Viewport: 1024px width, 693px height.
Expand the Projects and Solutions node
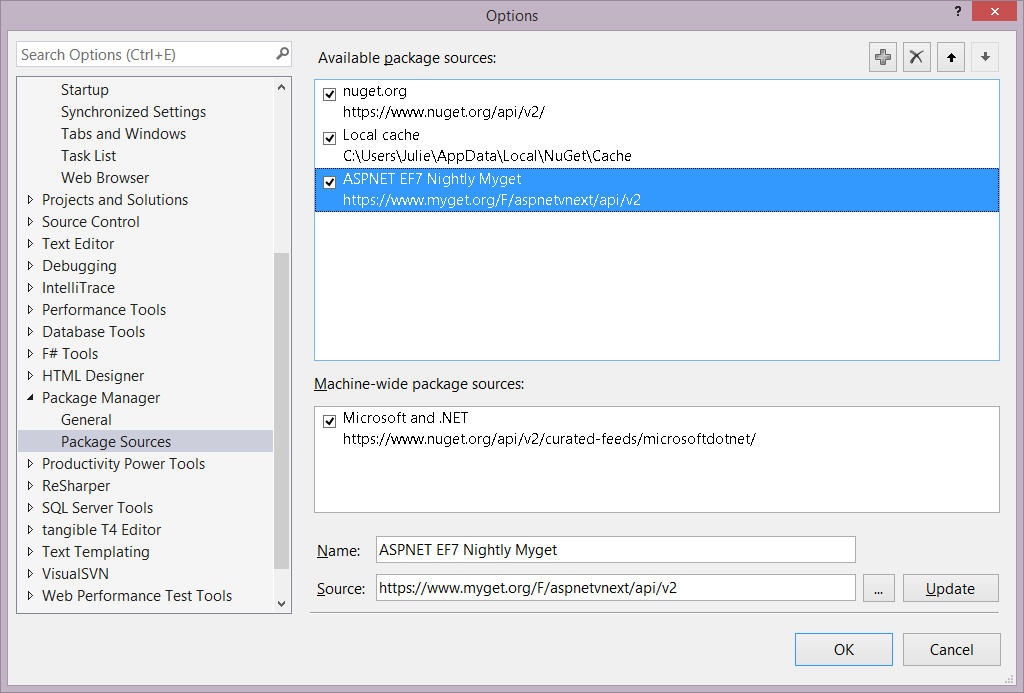tap(30, 200)
